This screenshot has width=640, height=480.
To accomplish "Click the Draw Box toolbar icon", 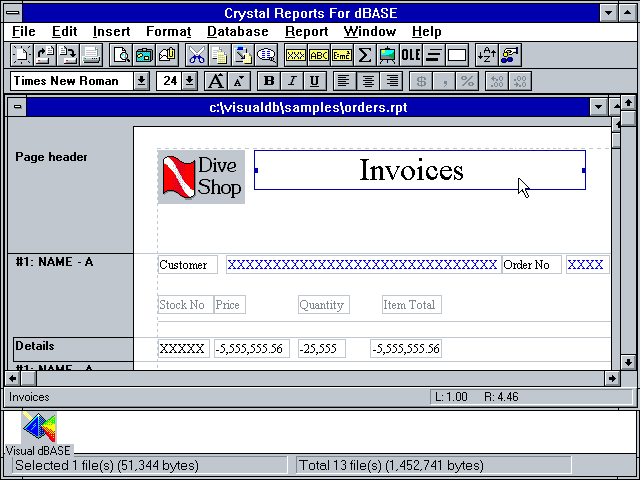I will point(457,55).
